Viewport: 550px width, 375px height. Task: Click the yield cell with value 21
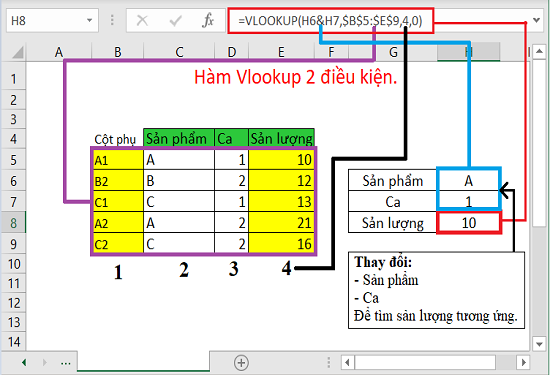pos(282,223)
